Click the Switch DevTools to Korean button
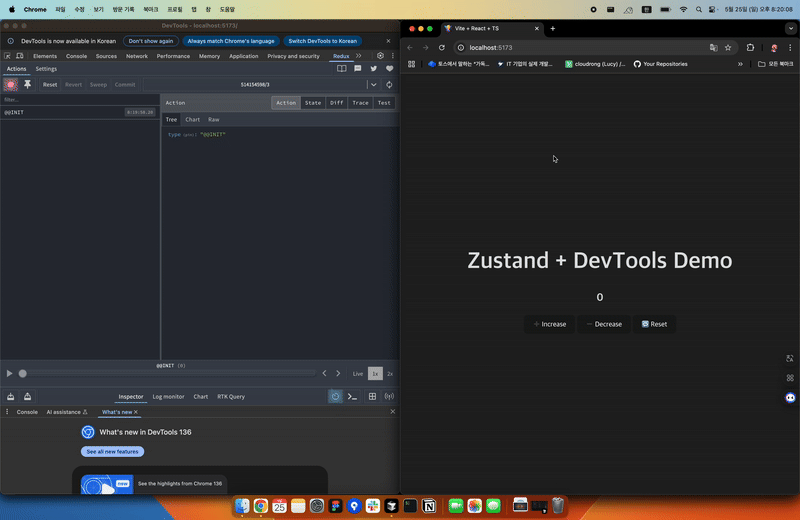This screenshot has width=800, height=520. [322, 41]
